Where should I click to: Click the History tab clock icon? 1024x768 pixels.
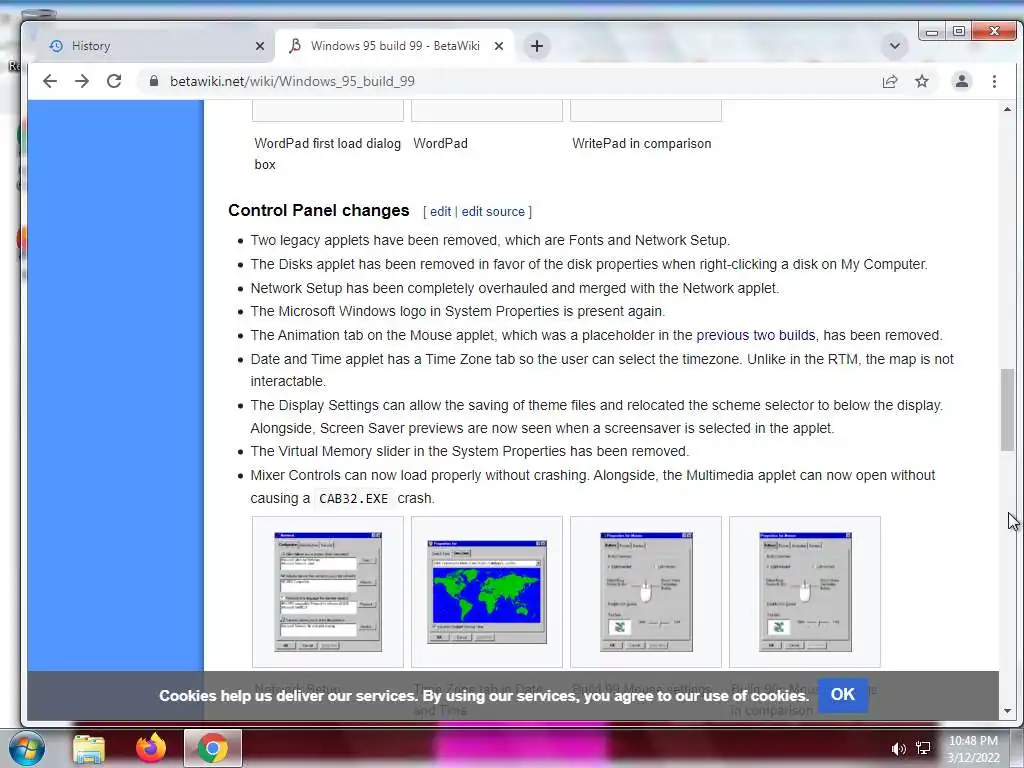point(56,46)
